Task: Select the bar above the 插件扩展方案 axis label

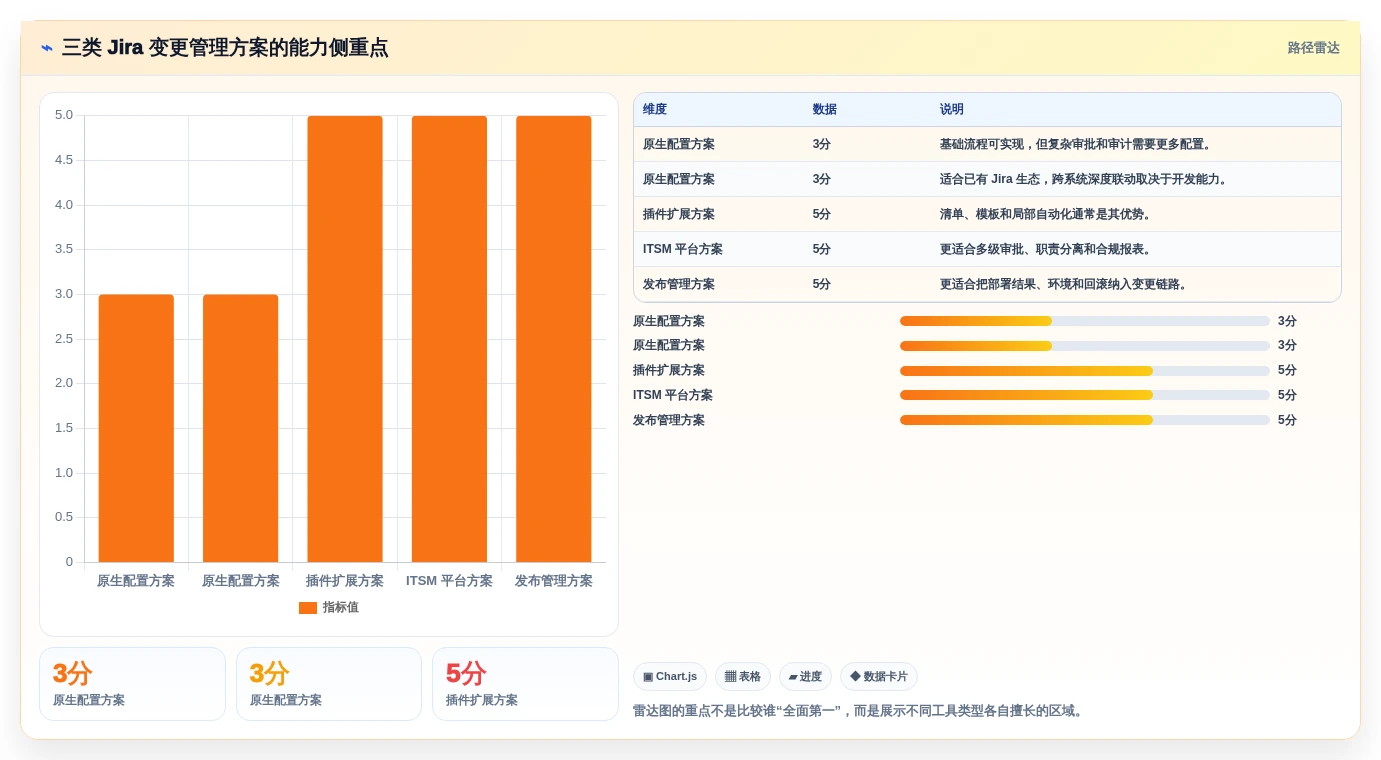Action: tap(345, 339)
